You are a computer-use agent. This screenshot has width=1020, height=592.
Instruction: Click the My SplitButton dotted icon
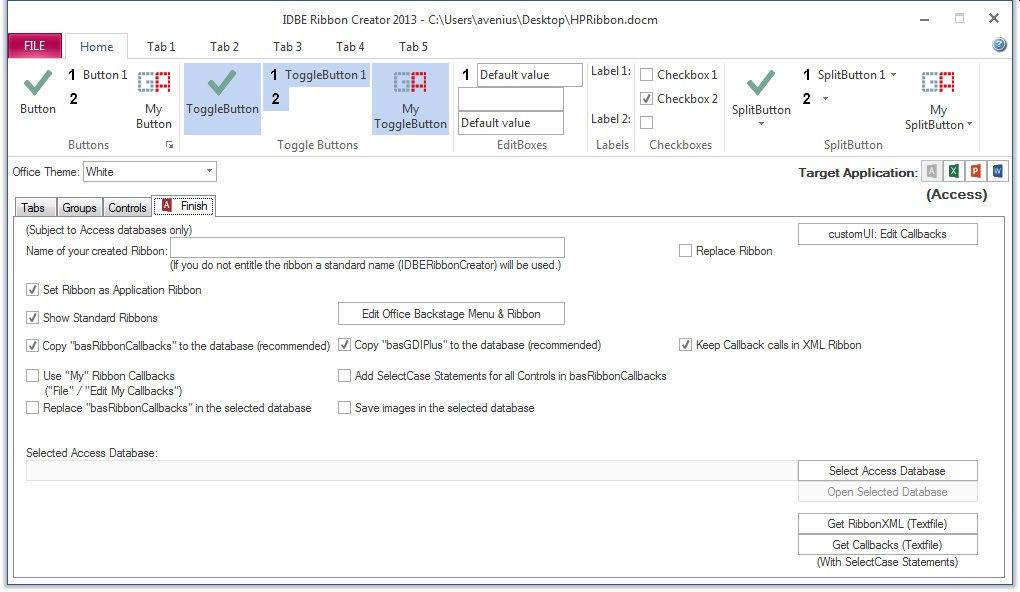coord(938,83)
